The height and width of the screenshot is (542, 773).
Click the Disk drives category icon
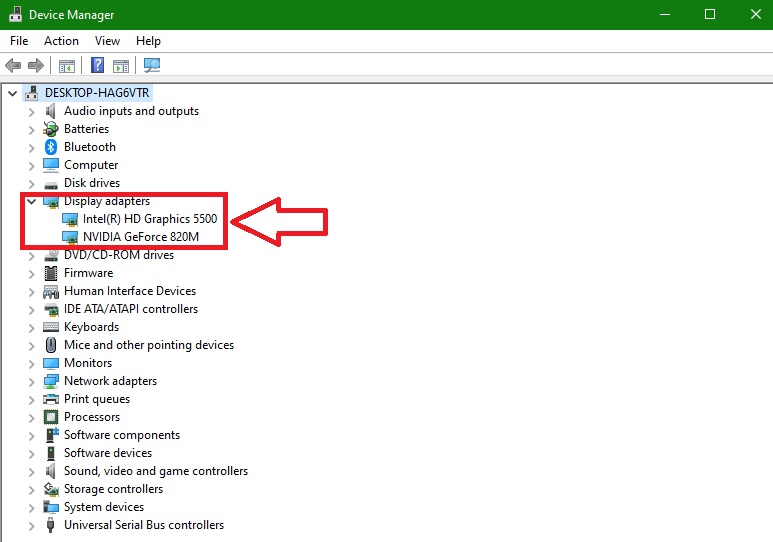pos(51,185)
